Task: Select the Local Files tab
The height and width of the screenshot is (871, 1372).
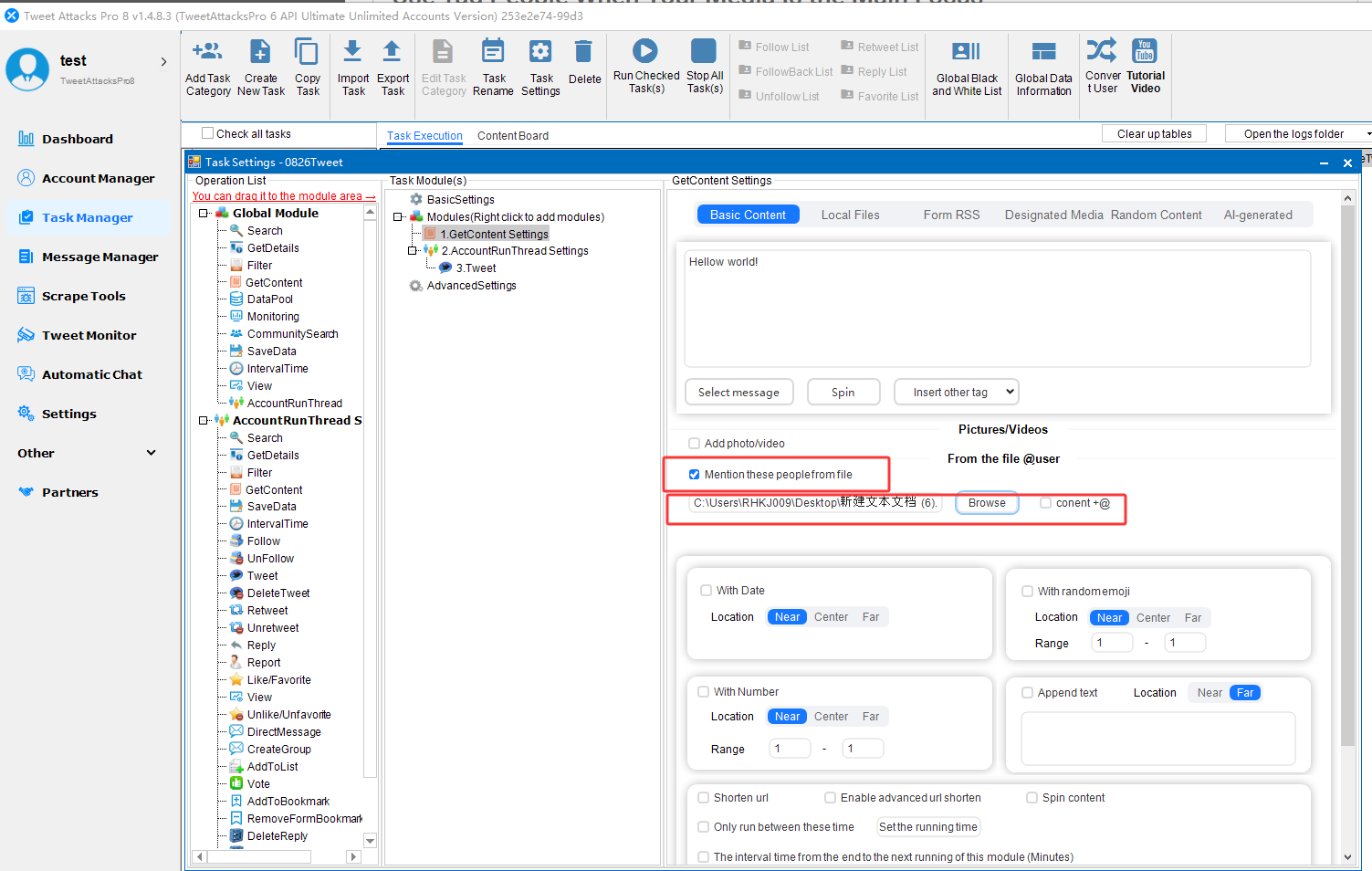Action: (x=850, y=215)
